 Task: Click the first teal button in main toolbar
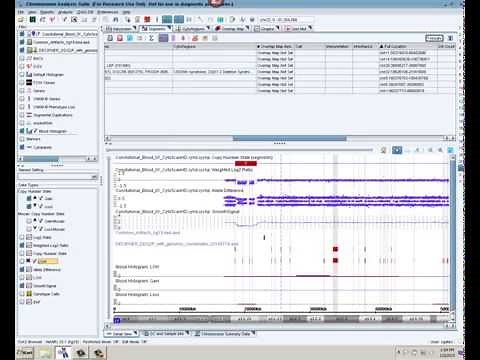(x=167, y=20)
